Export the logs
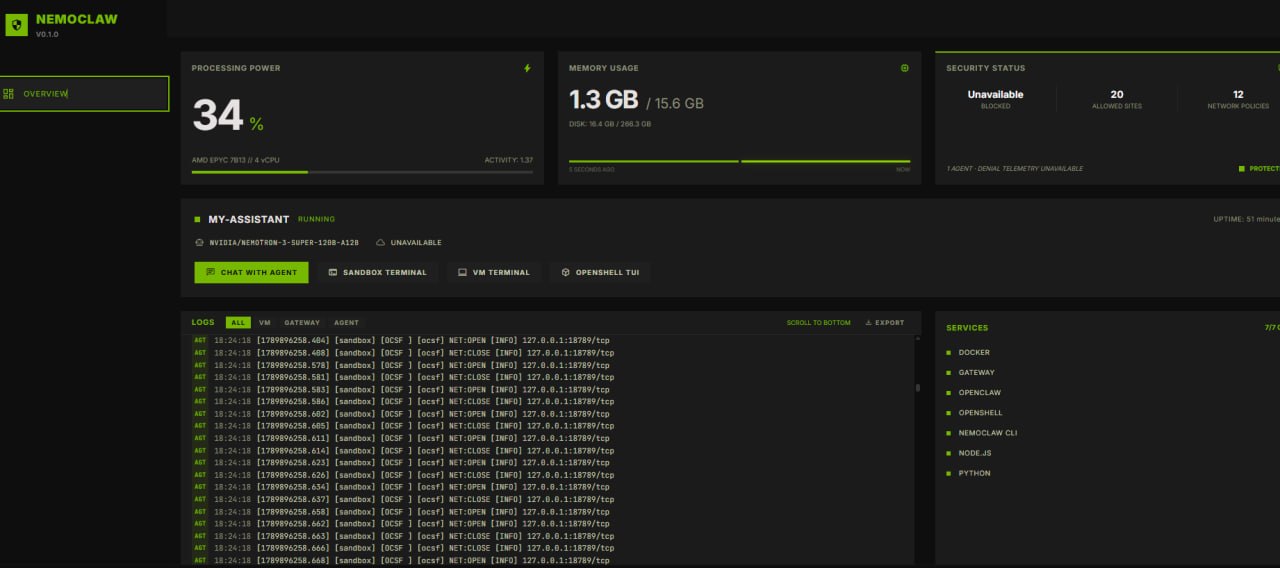The image size is (1280, 568). pyautogui.click(x=884, y=323)
